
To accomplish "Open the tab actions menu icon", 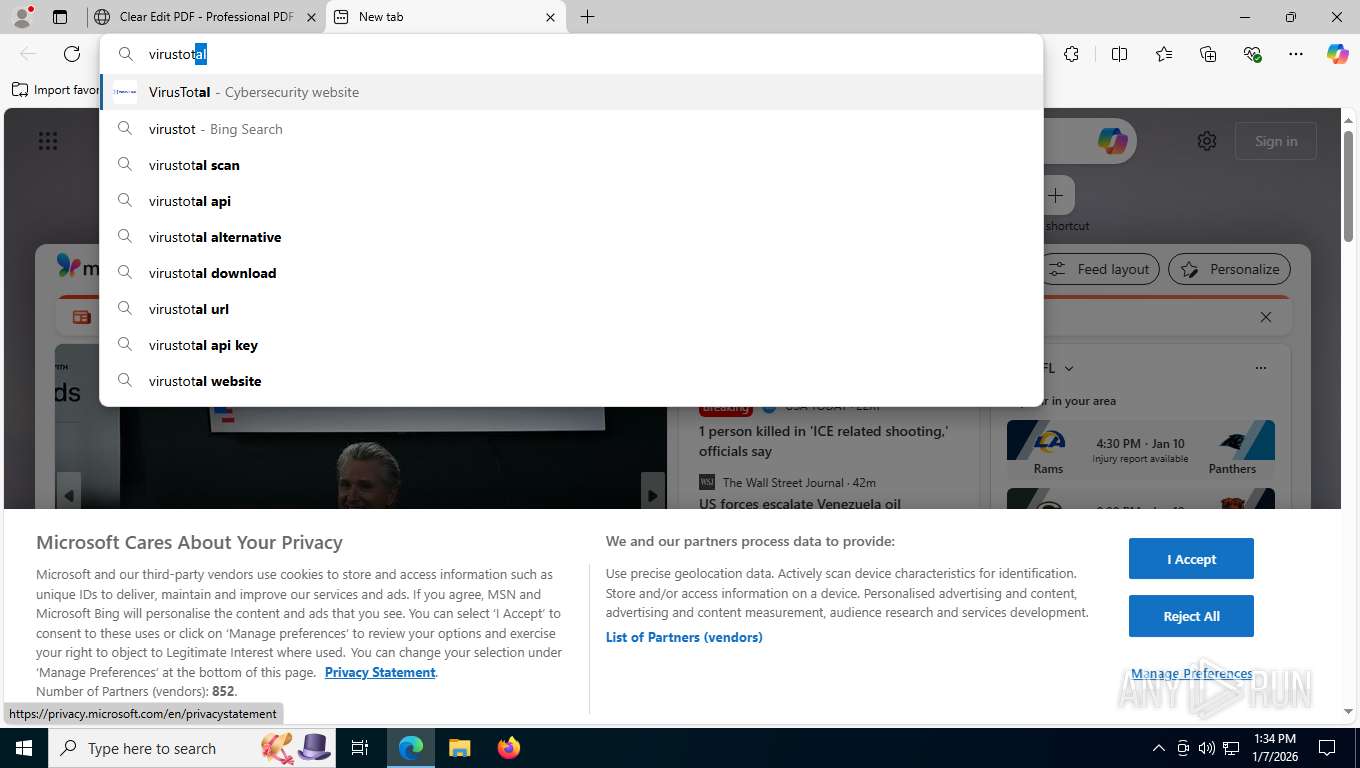I will (x=60, y=17).
